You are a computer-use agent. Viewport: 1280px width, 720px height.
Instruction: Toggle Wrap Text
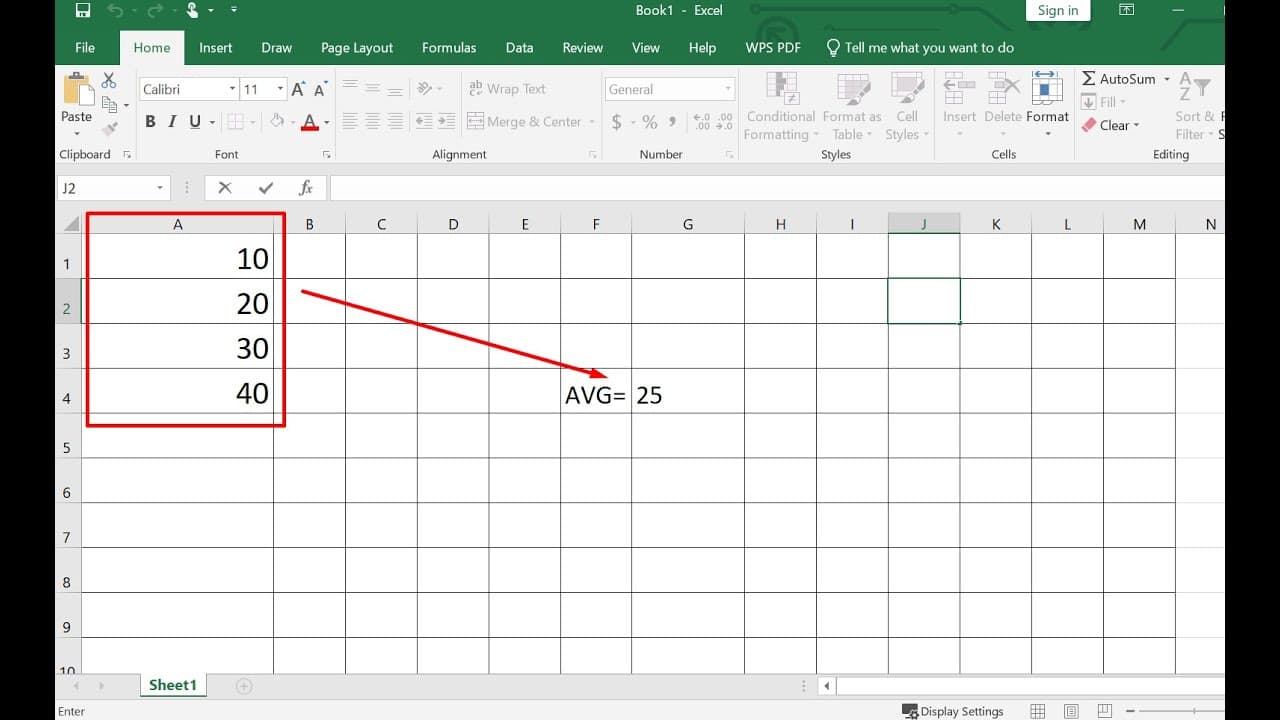[x=507, y=89]
